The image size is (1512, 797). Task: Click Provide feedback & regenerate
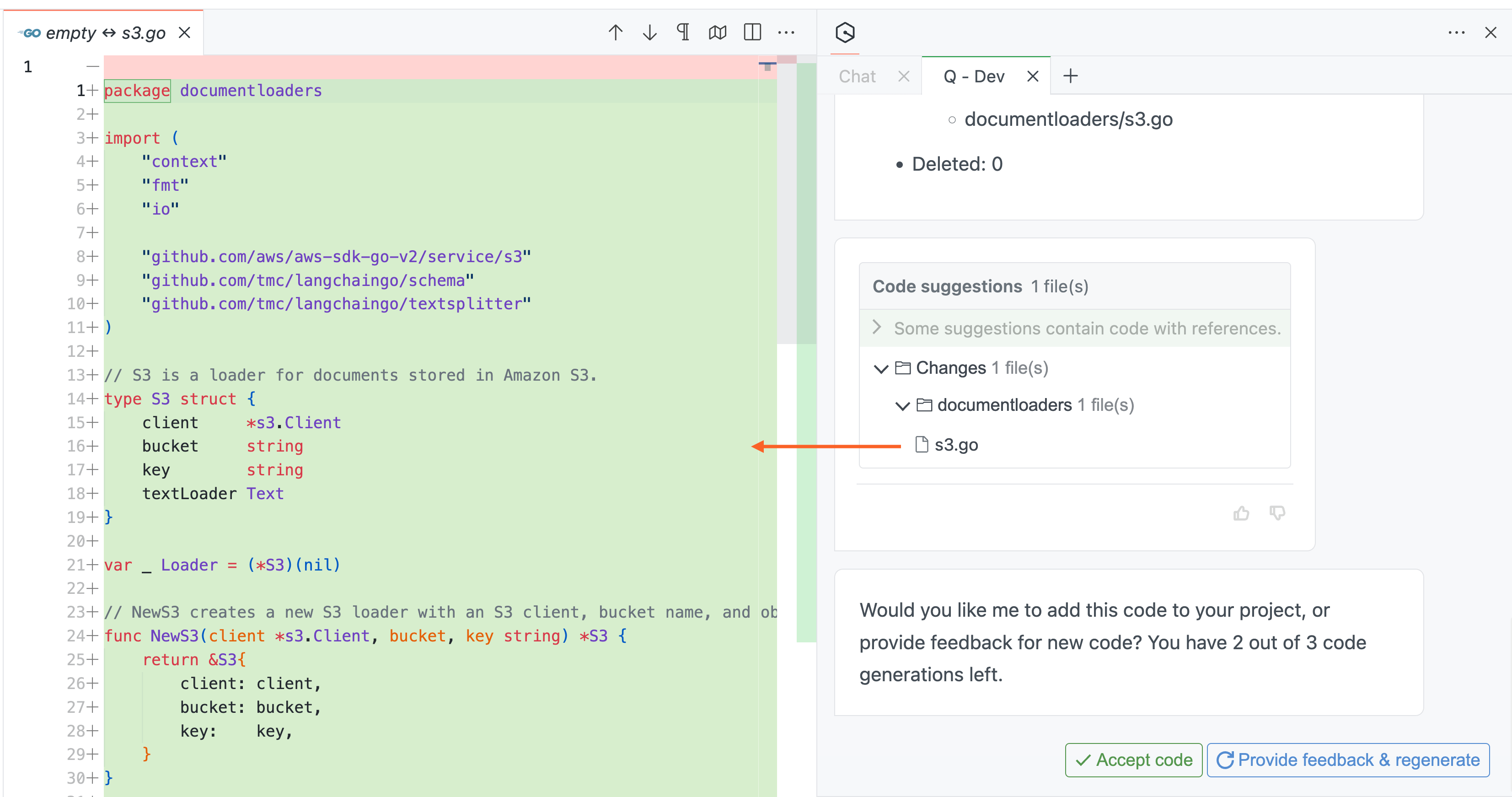click(x=1348, y=759)
